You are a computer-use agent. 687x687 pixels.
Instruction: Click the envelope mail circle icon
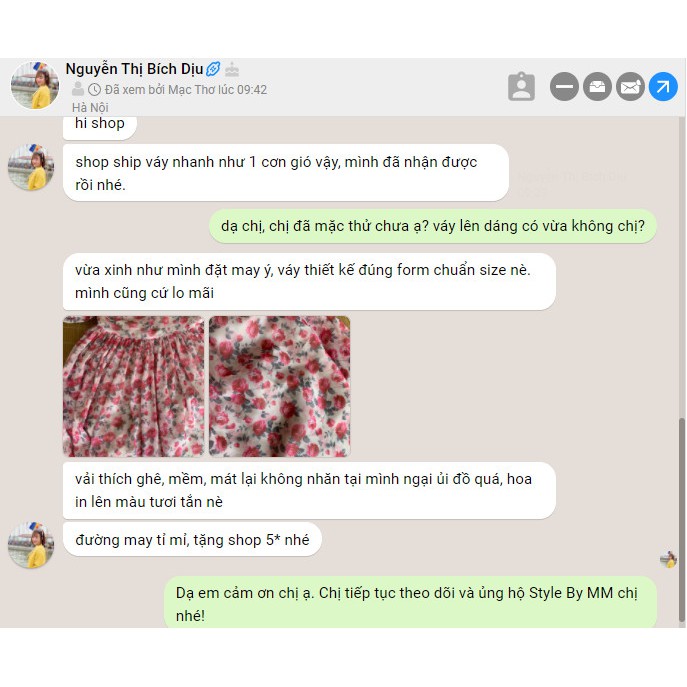[x=630, y=86]
